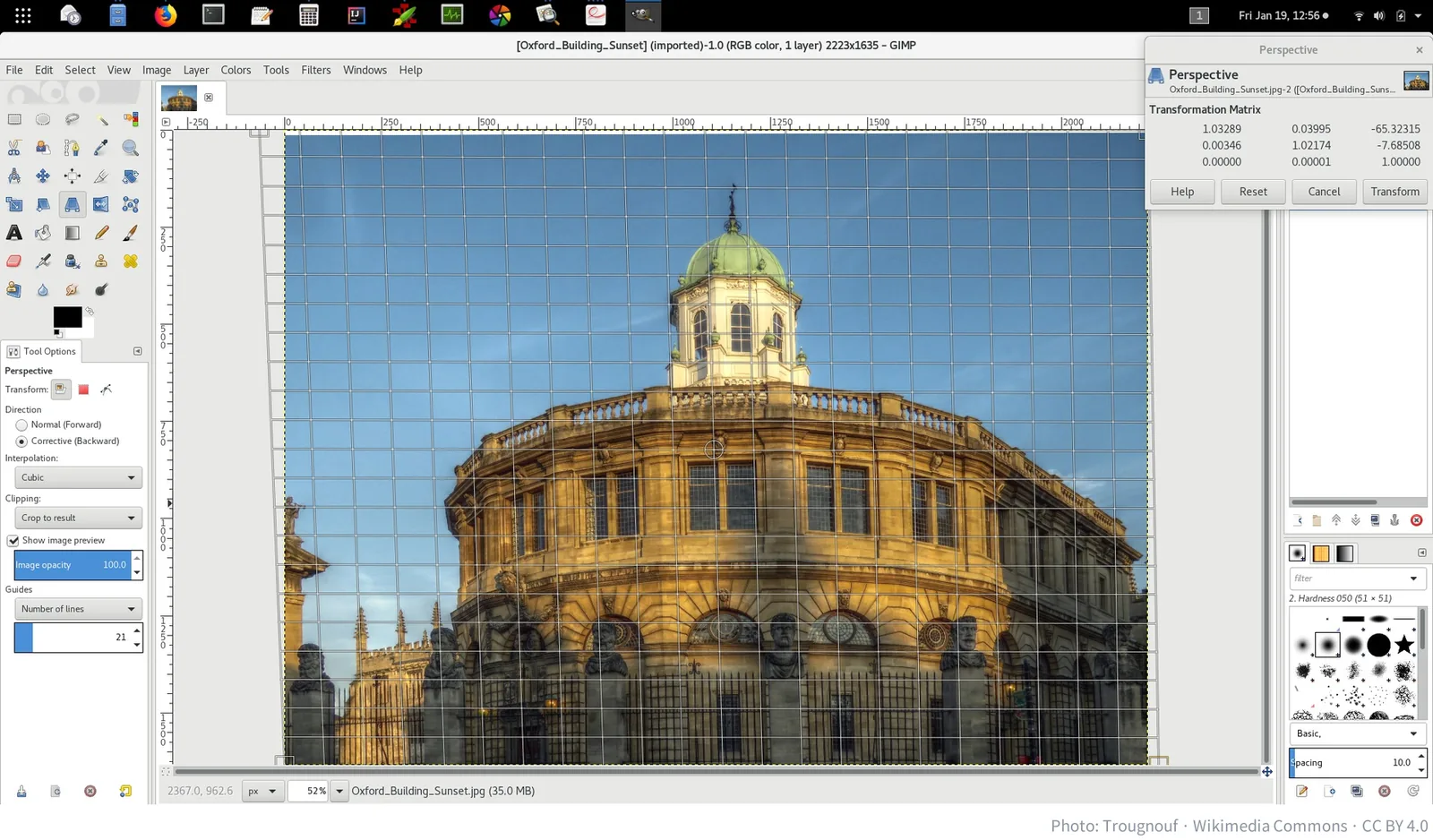Cancel the Perspective dialog

1324,192
